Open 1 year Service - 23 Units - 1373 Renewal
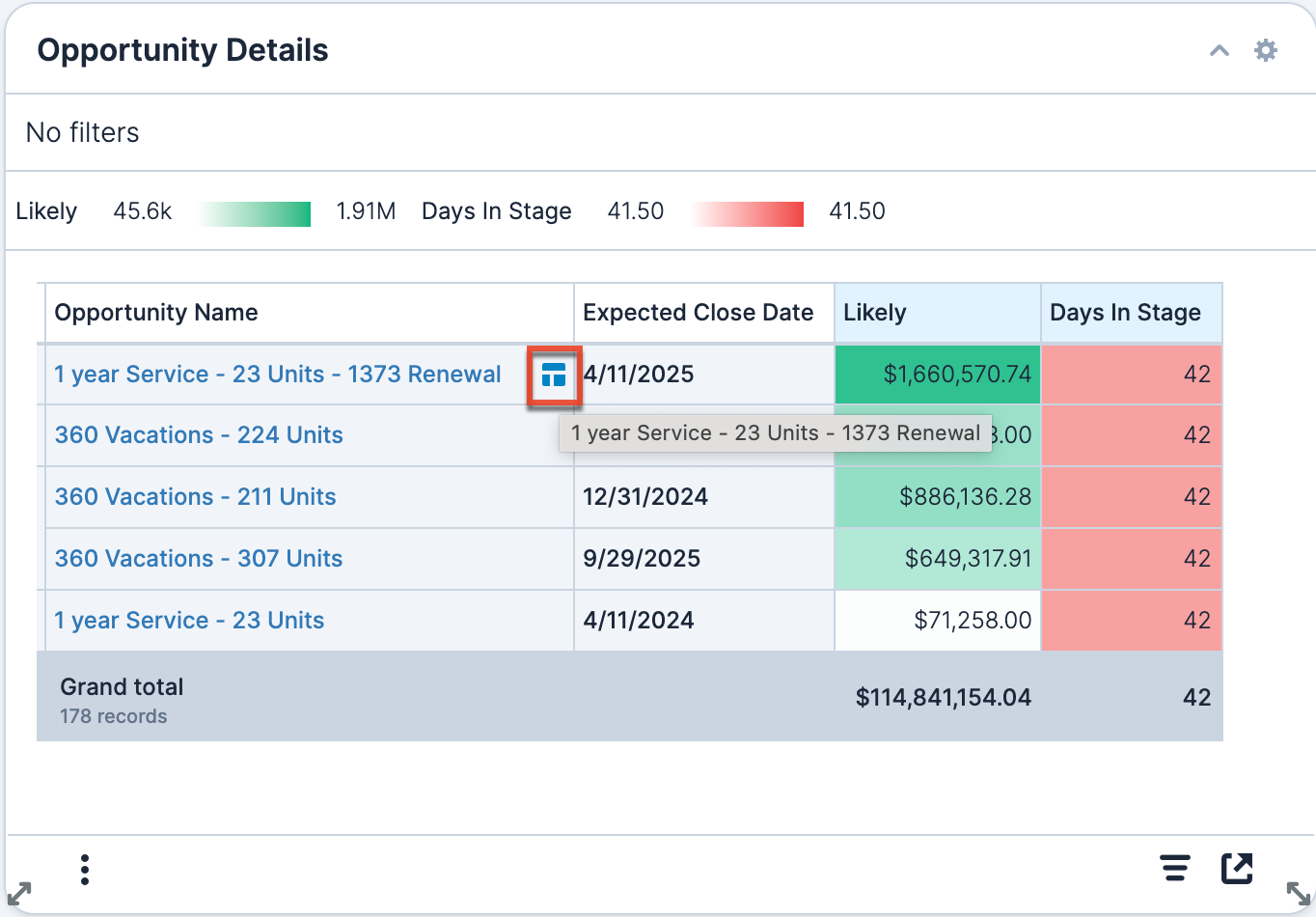 pos(278,375)
